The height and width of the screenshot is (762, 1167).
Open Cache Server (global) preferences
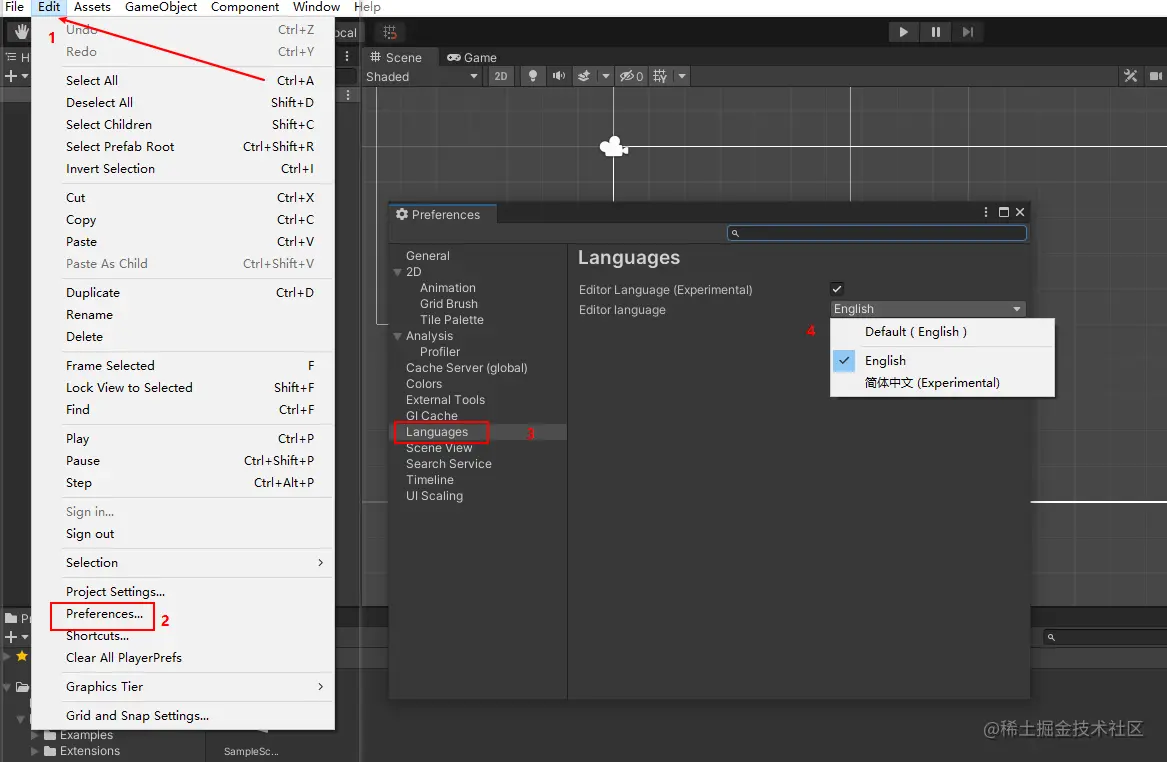pyautogui.click(x=467, y=368)
